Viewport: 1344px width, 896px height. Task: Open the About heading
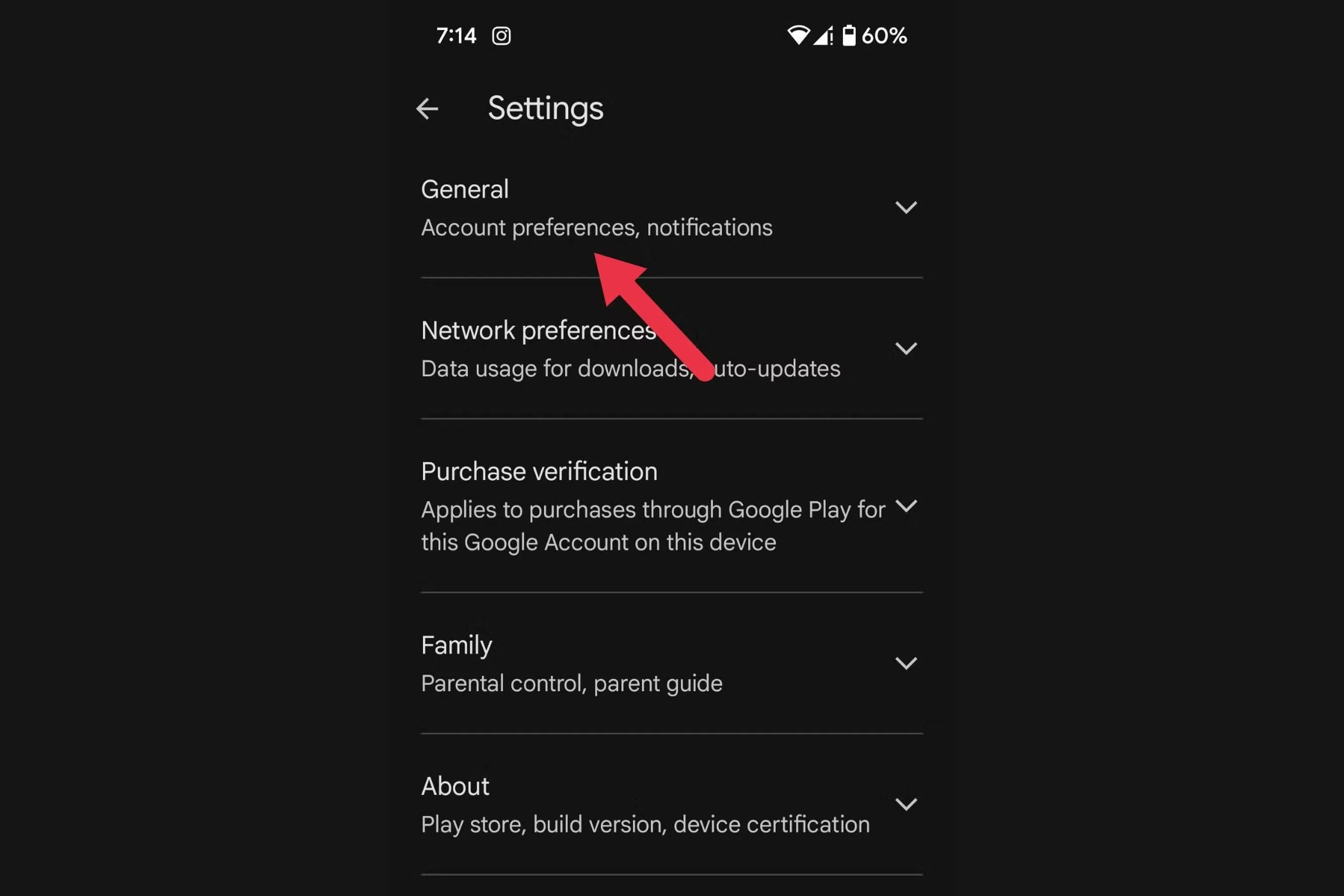point(455,786)
